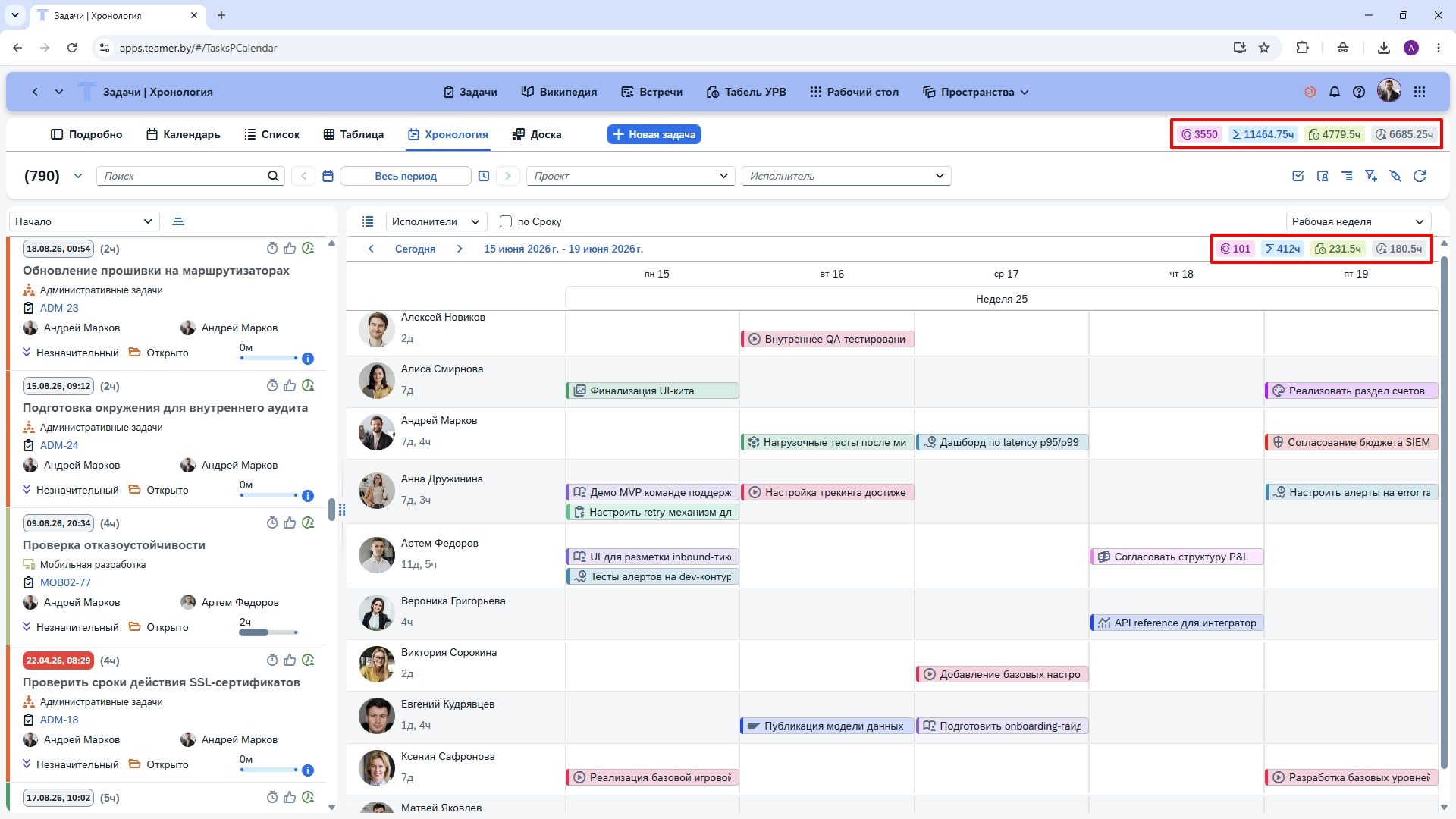
Task: Click the list view icon left of Исполнители
Action: tap(368, 221)
